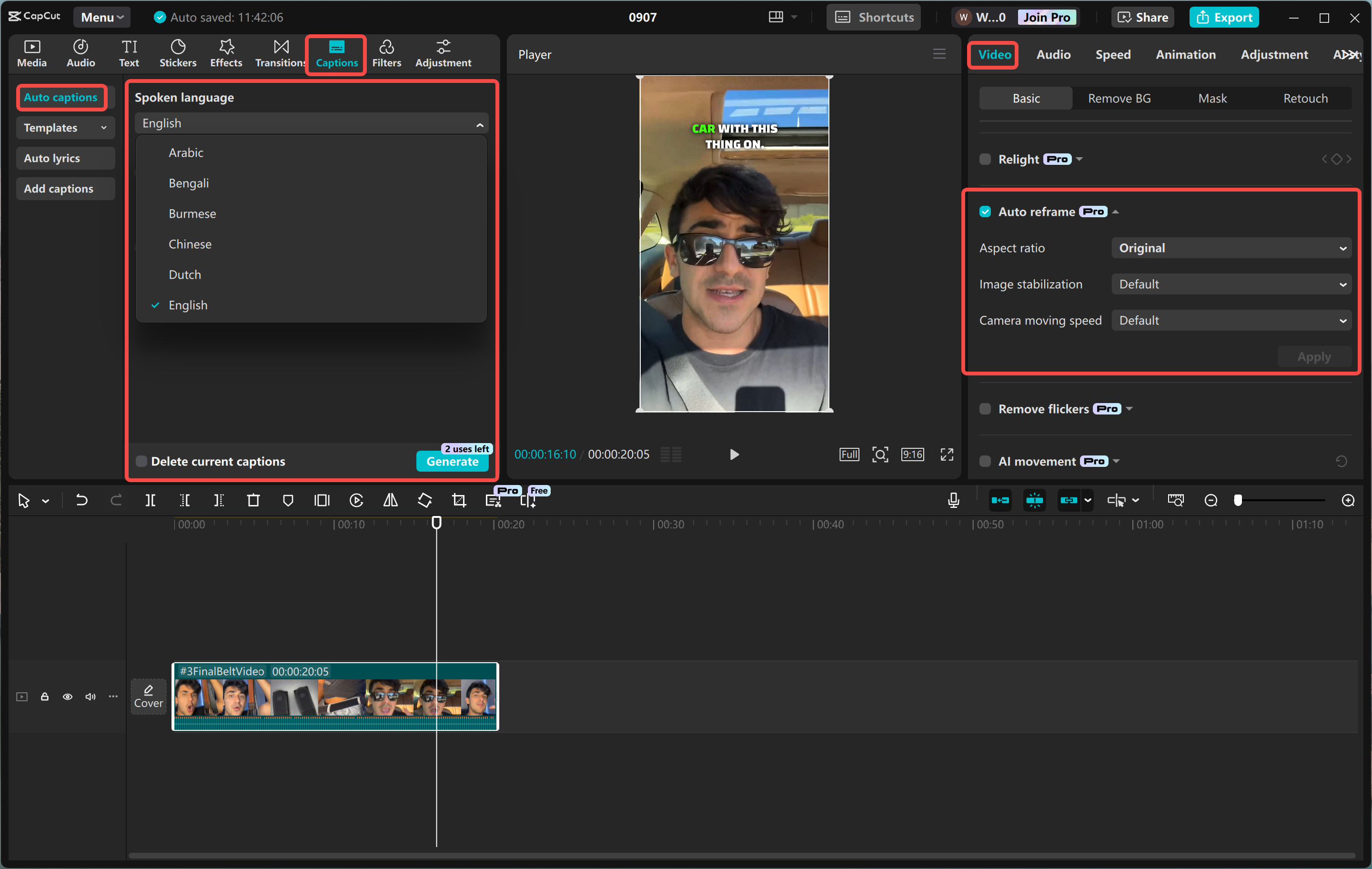The height and width of the screenshot is (869, 1372).
Task: Click the Mirror flip icon
Action: (x=390, y=500)
